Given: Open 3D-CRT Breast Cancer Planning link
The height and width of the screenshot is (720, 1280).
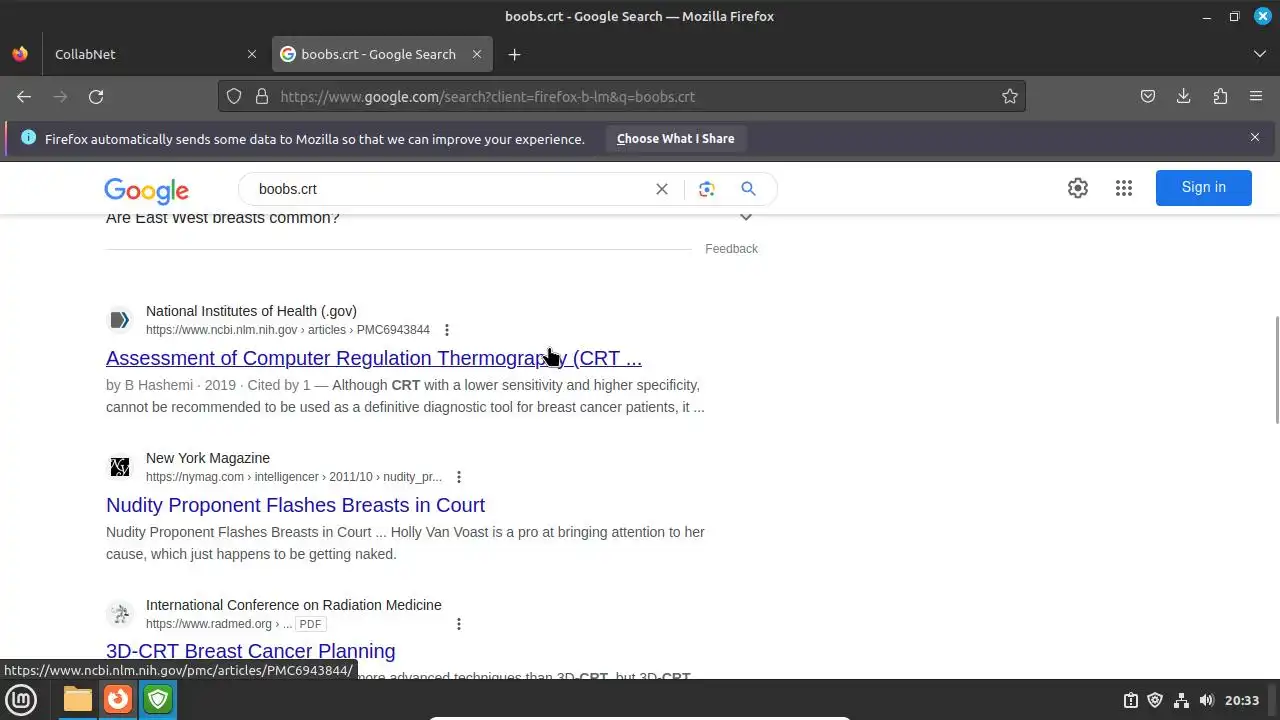Looking at the screenshot, I should coord(250,651).
